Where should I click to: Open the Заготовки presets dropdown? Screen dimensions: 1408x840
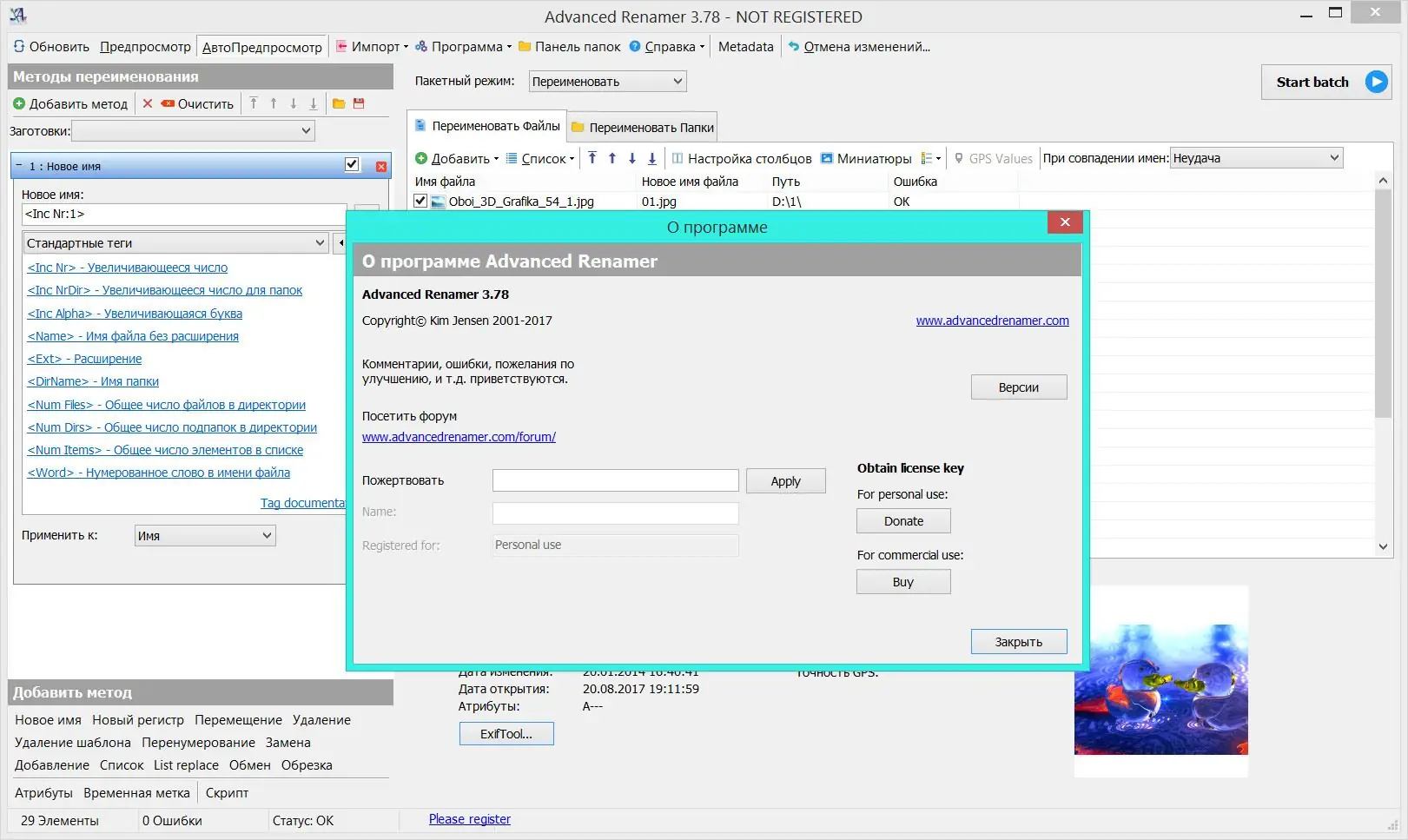click(x=193, y=131)
